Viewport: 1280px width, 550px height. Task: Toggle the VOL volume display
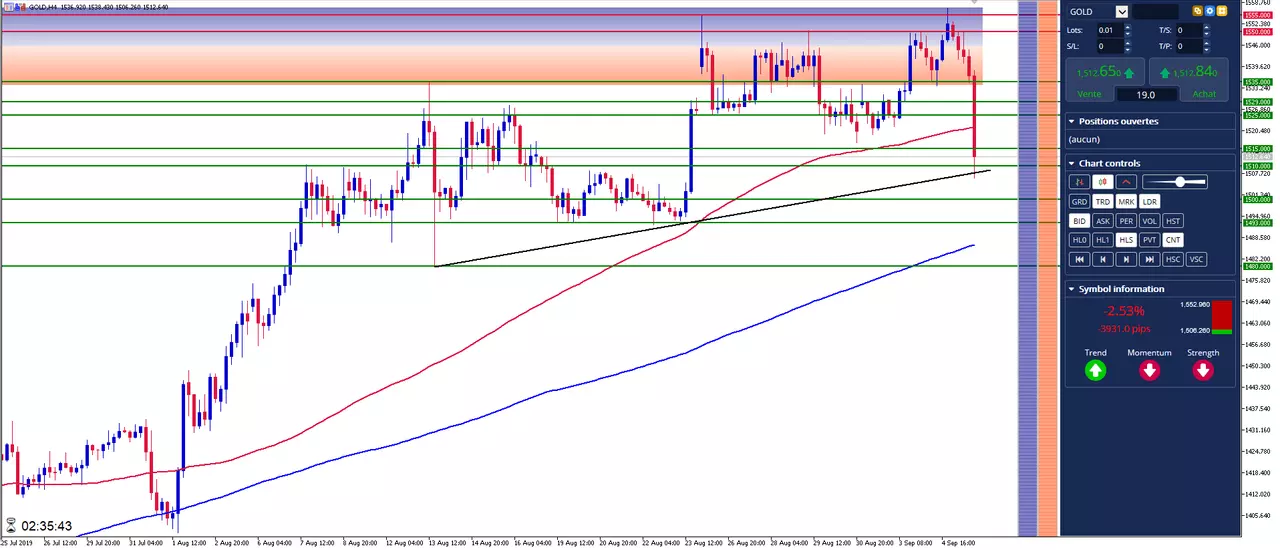[x=1150, y=221]
